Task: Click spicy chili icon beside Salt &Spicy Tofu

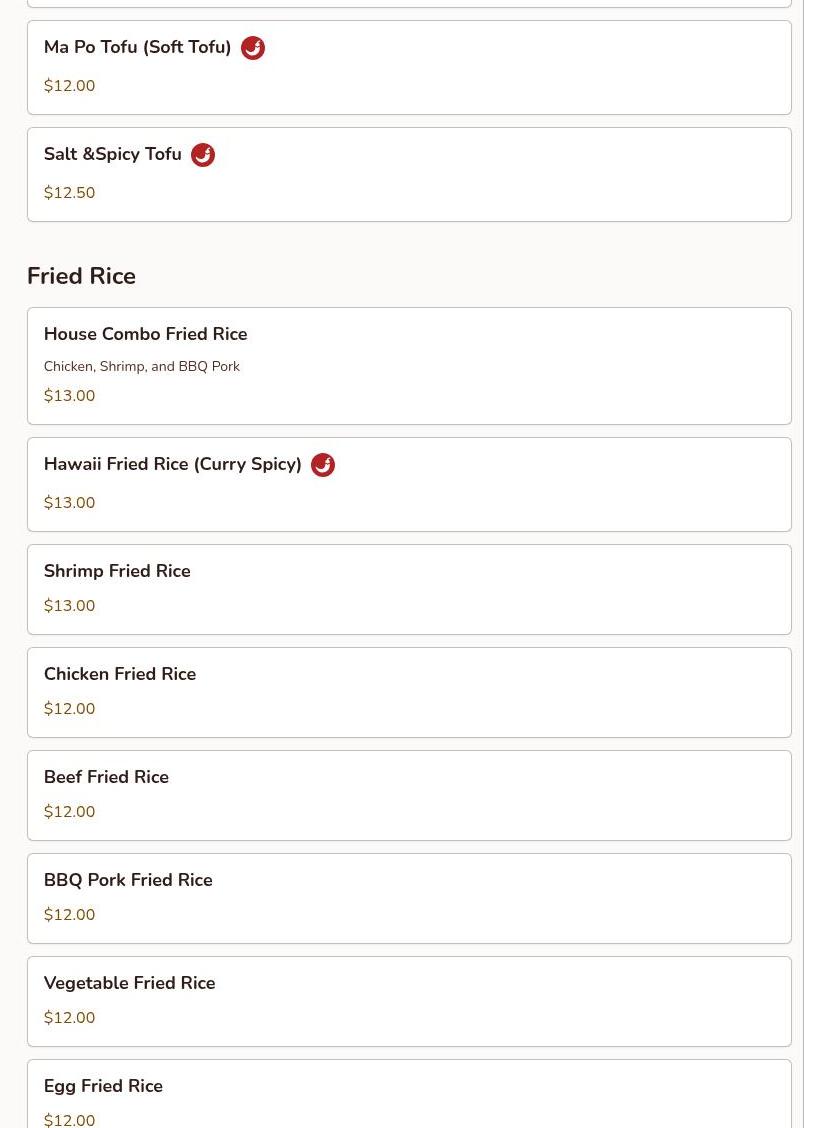Action: tap(203, 155)
